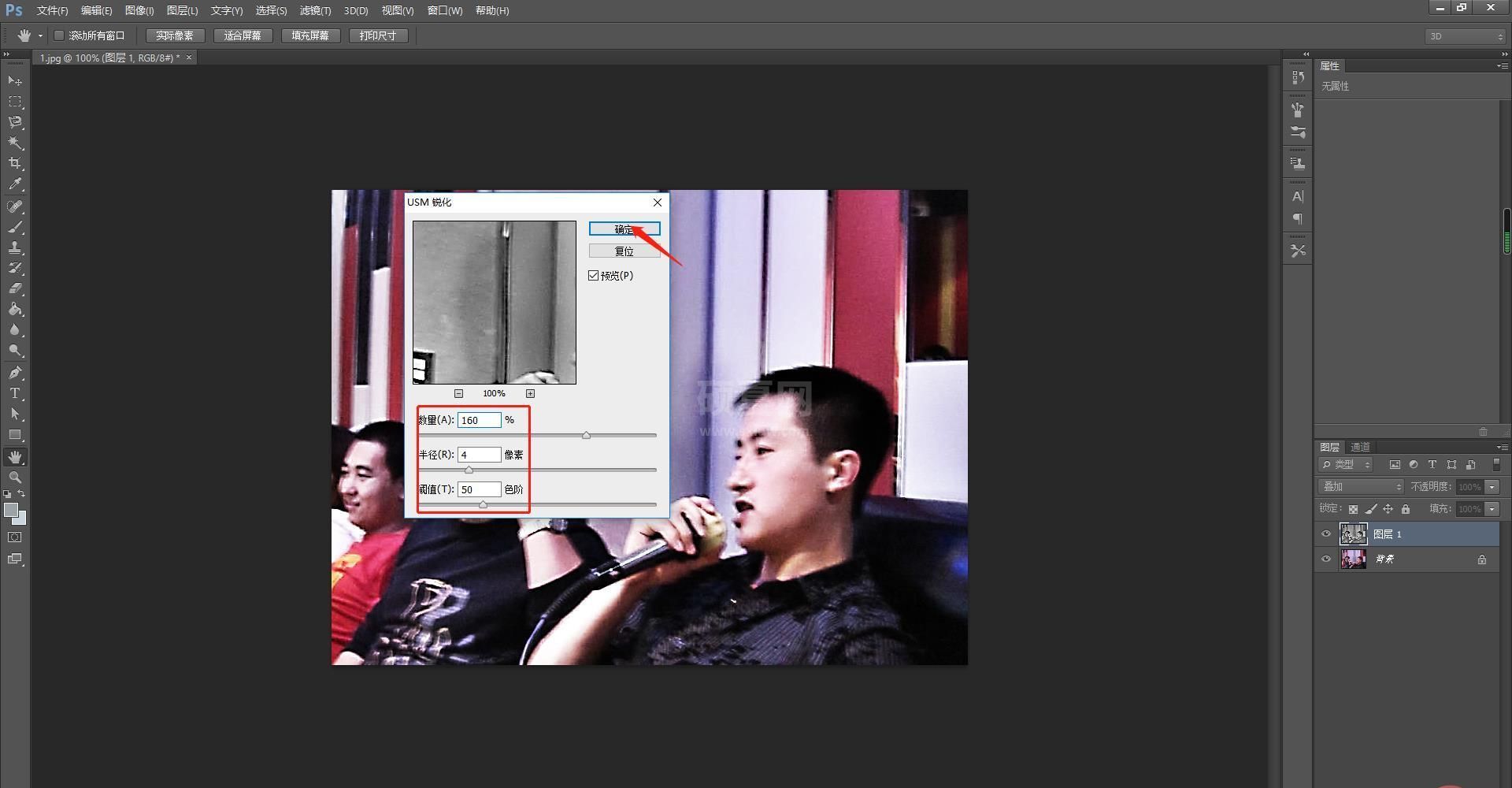Screen dimensions: 1512x788
Task: Open the 类型 layer filter dropdown
Action: (1347, 465)
